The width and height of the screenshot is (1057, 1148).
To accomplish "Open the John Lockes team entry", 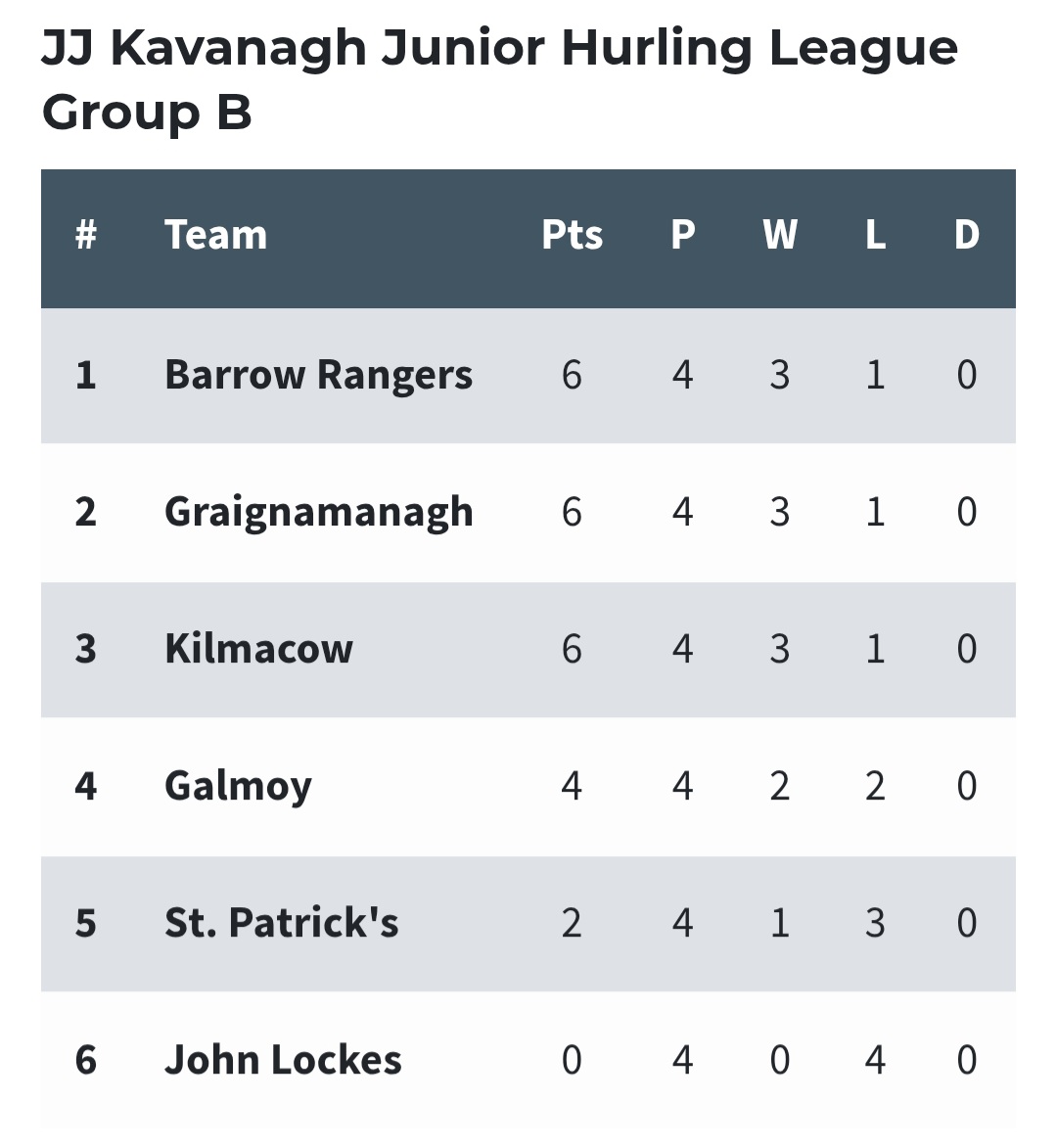I will click(283, 1060).
